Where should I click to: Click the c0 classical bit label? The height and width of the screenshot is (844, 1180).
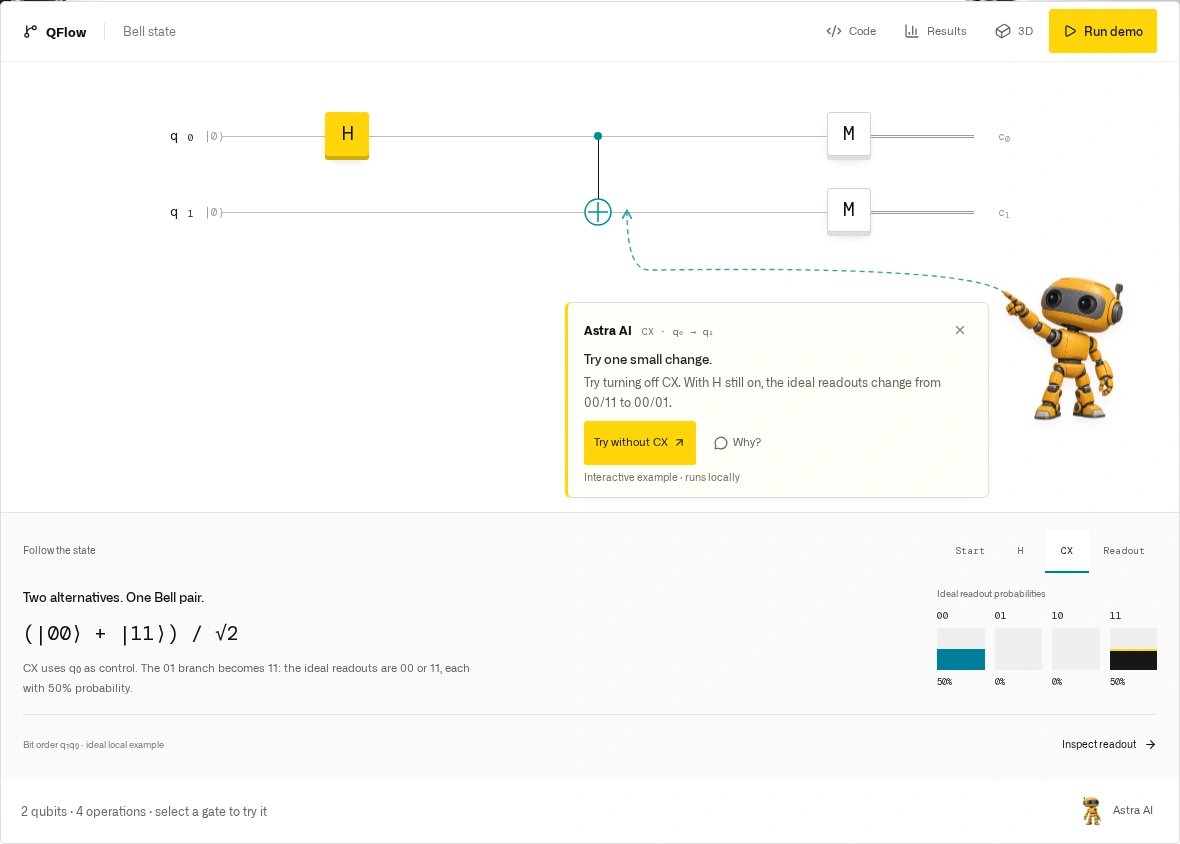[x=1004, y=138]
